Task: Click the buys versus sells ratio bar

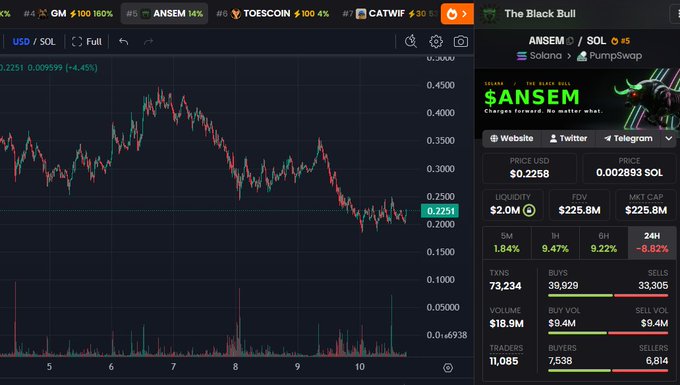Action: coord(608,296)
